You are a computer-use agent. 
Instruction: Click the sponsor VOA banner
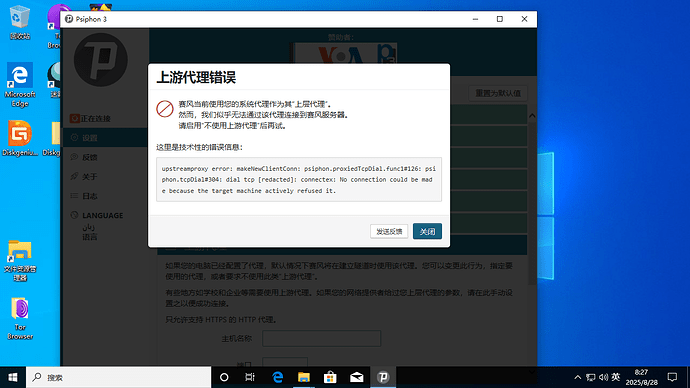(x=344, y=54)
